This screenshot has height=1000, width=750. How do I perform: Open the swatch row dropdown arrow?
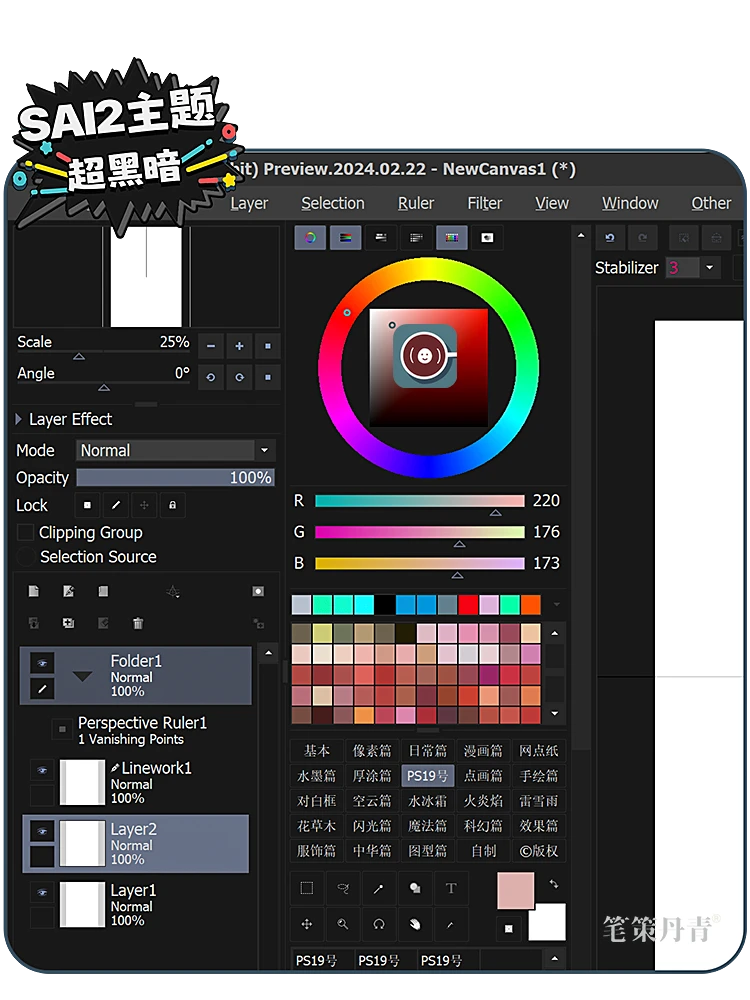pos(556,604)
